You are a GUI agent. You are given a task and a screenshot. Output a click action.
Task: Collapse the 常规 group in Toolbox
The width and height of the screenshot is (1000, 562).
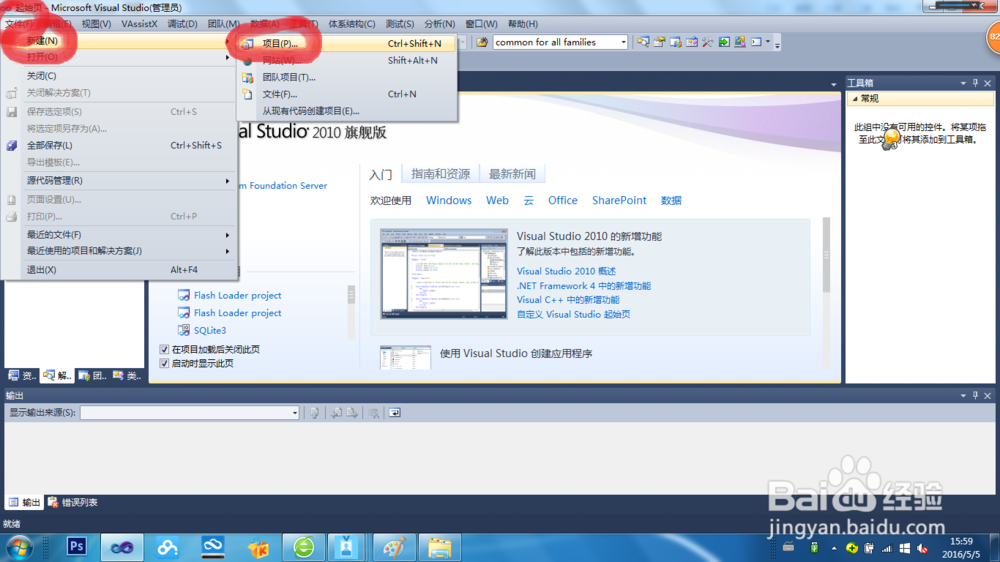point(855,99)
